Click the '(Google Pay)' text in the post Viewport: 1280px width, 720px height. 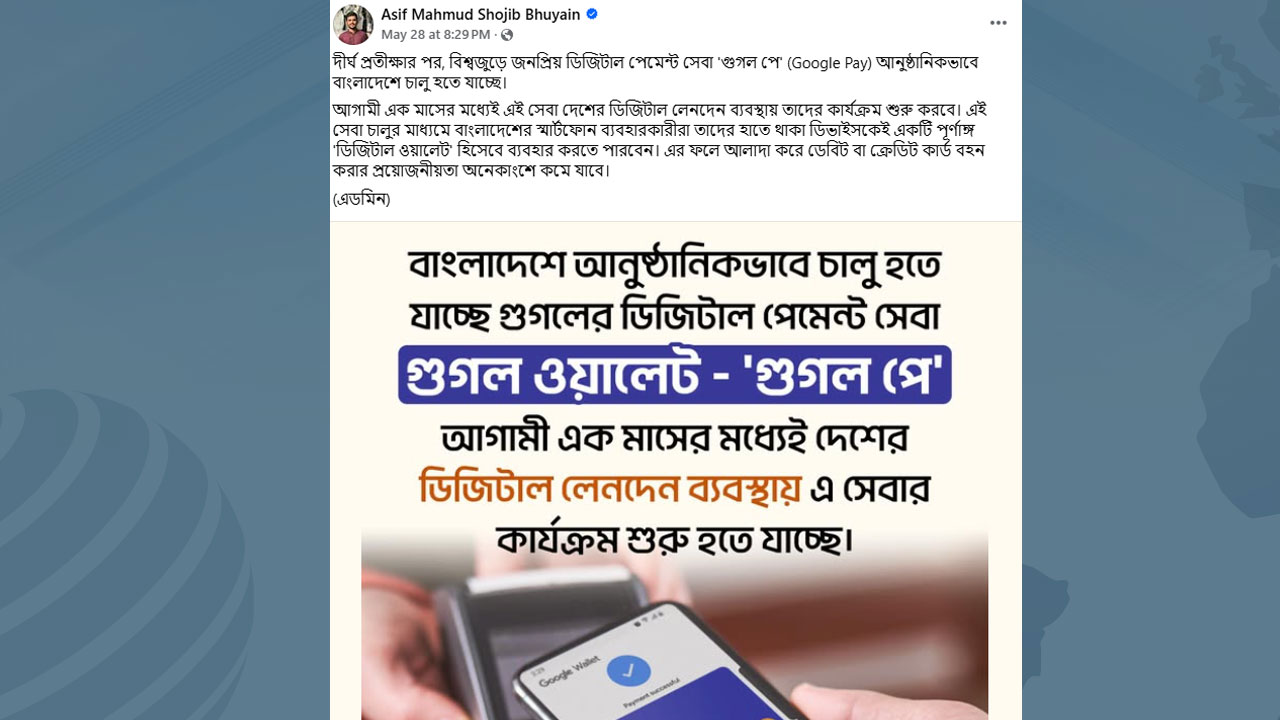point(830,63)
